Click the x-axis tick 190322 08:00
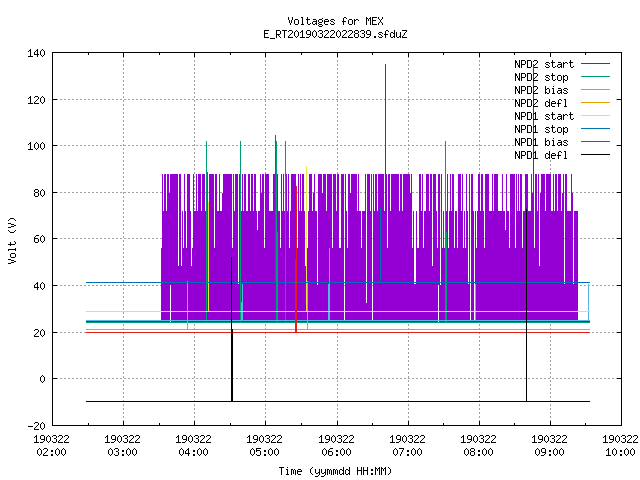Screen dimensions: 640x480 point(478,446)
